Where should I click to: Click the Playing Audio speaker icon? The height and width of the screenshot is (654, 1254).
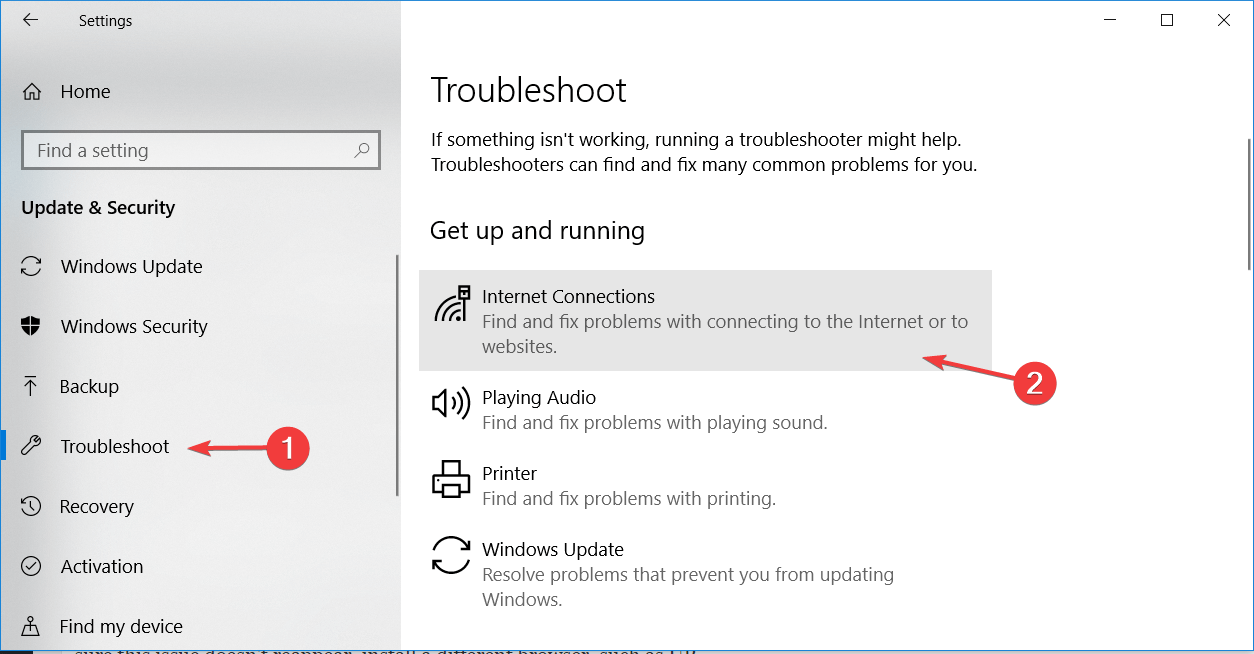tap(450, 403)
